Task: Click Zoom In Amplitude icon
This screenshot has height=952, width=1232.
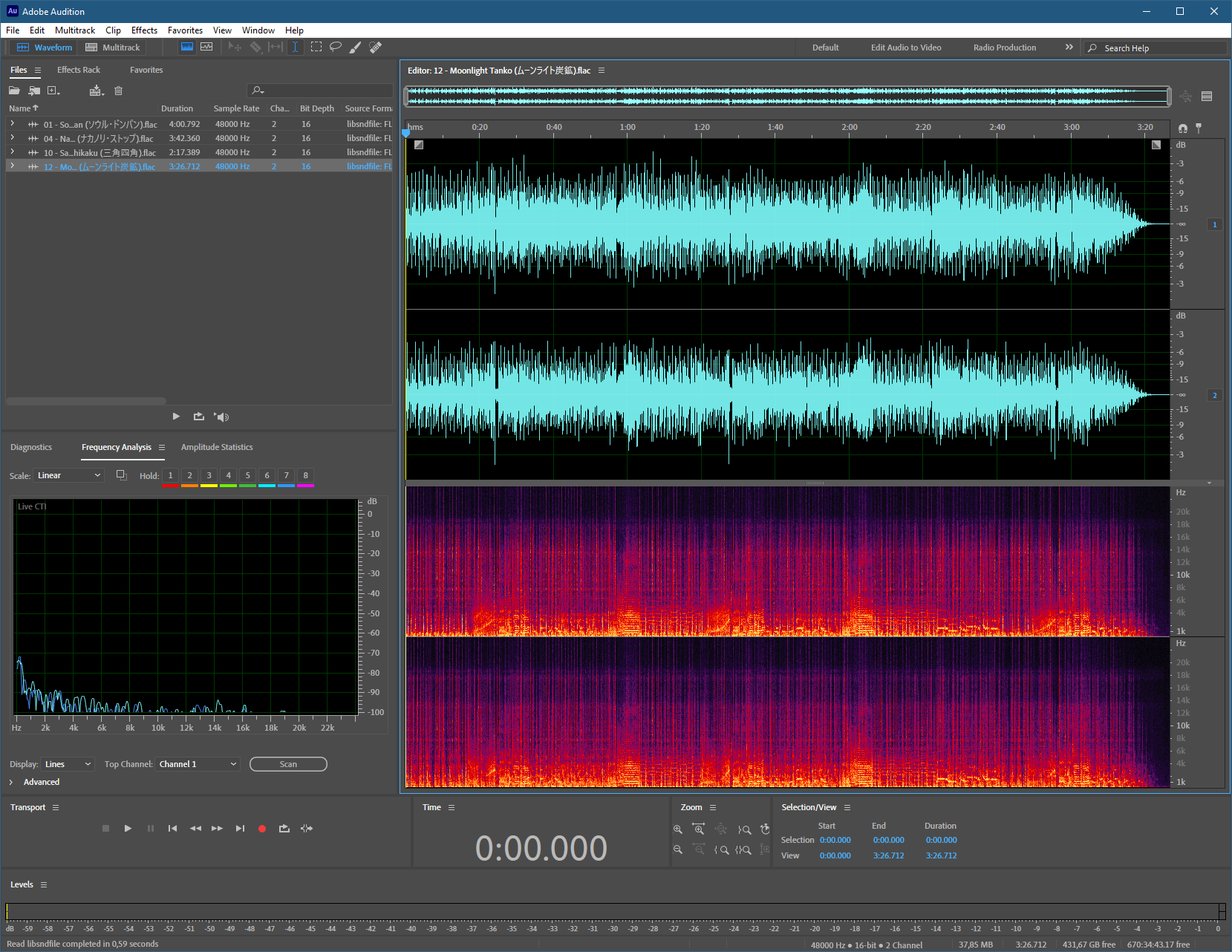Action: pyautogui.click(x=677, y=829)
